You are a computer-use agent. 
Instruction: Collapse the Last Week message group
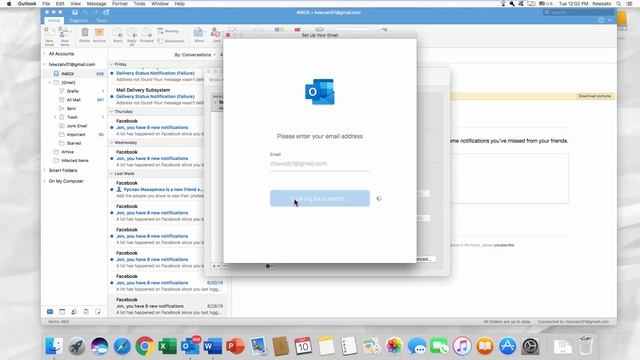pyautogui.click(x=111, y=173)
